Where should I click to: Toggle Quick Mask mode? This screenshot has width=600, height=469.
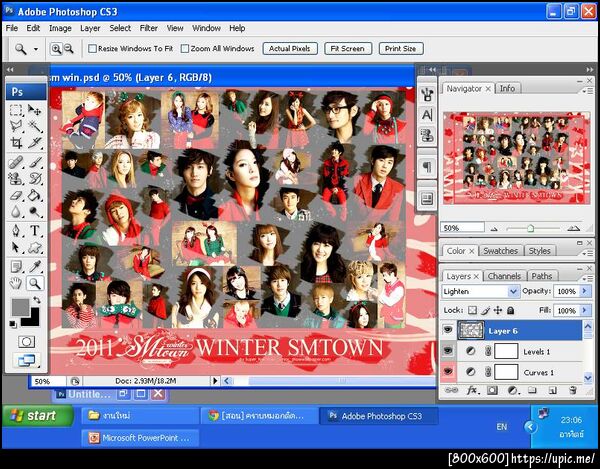point(26,342)
